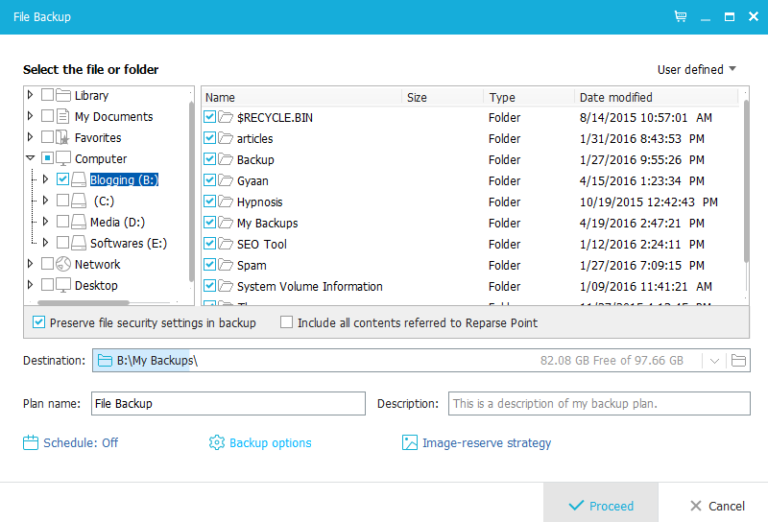Viewport: 768px width, 522px height.
Task: Click the browse folder icon beside Destination
Action: [x=739, y=360]
